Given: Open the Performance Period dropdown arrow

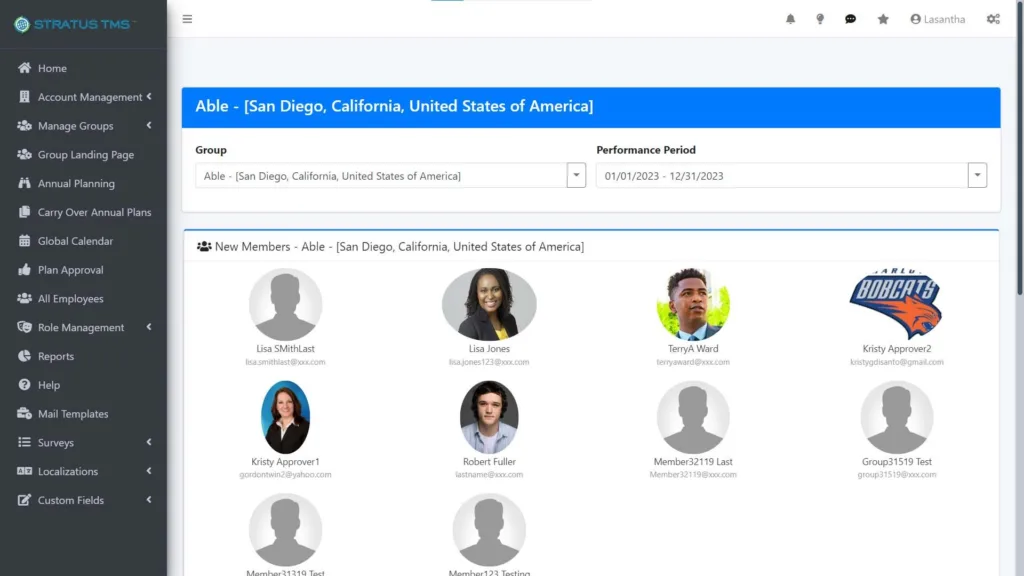Looking at the screenshot, I should coord(977,175).
